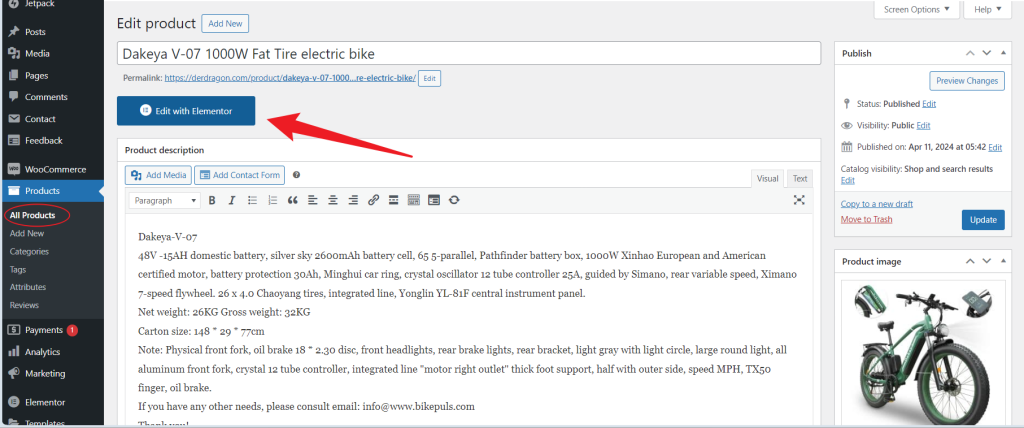The width and height of the screenshot is (1024, 428).
Task: Insert a blockquote in the description
Action: 293,200
